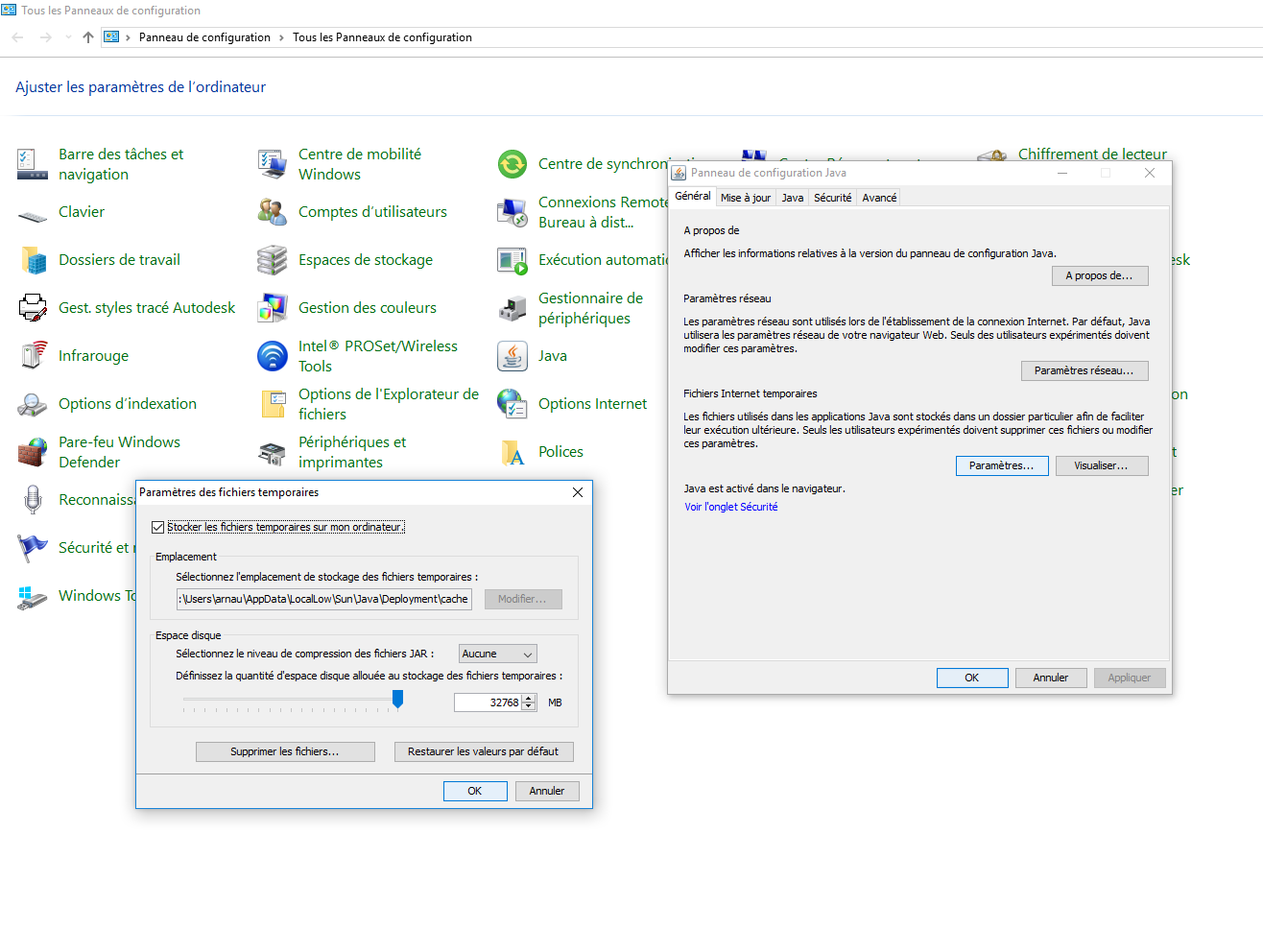Click the Paramètres réseau... button
This screenshot has height=952, width=1263.
point(1084,370)
